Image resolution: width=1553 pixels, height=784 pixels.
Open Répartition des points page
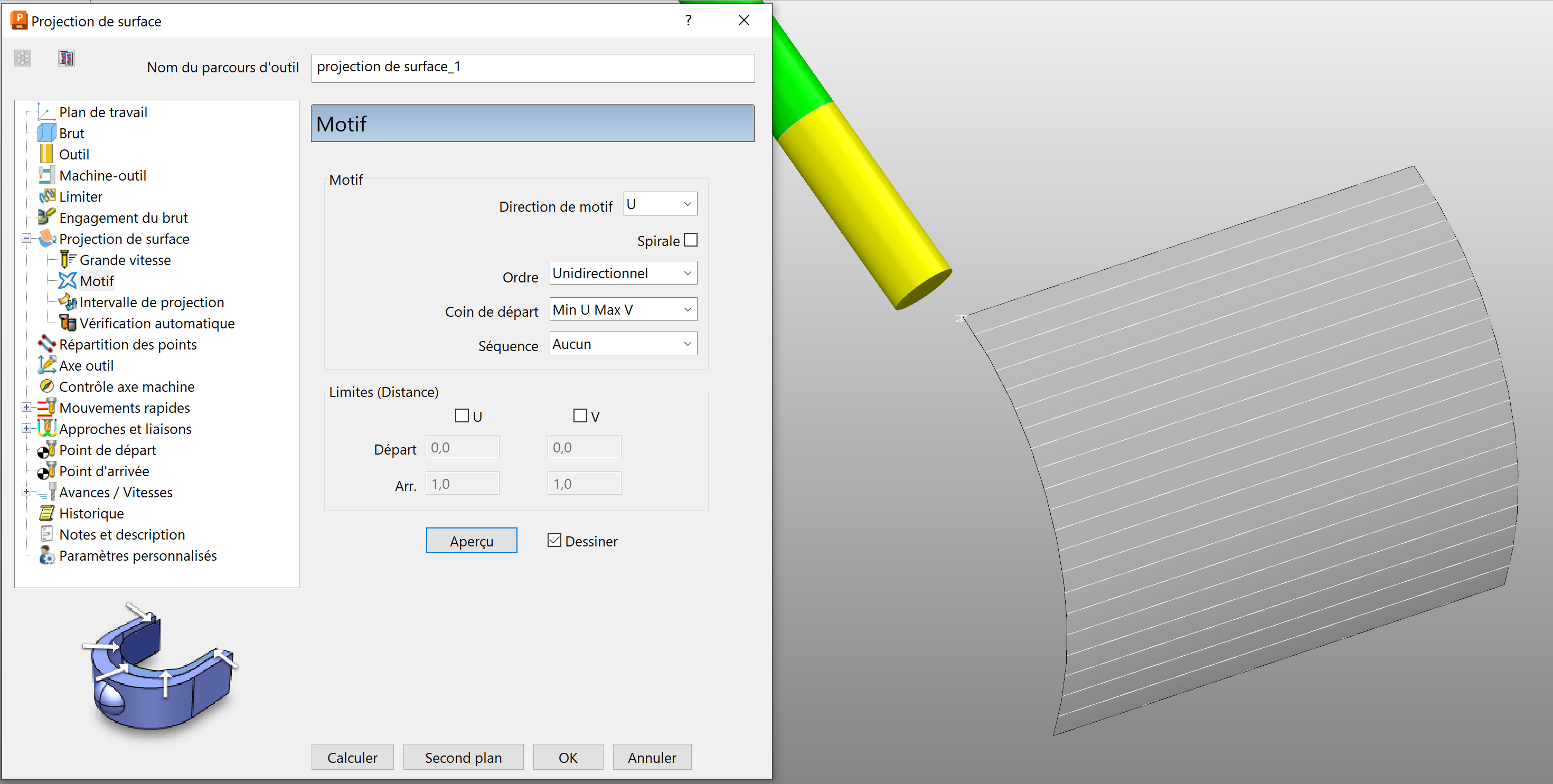[x=128, y=345]
